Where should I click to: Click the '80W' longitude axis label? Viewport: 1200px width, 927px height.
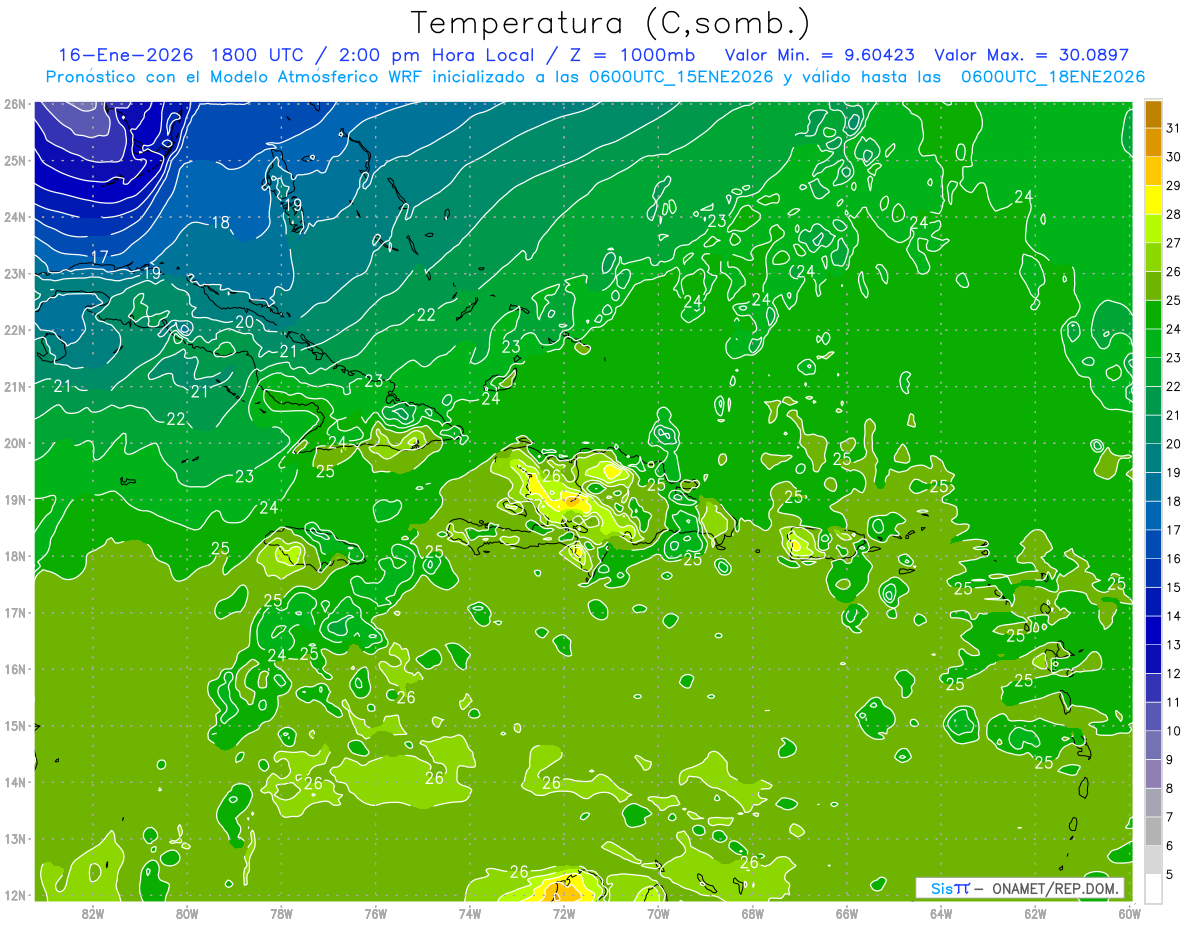click(x=187, y=913)
